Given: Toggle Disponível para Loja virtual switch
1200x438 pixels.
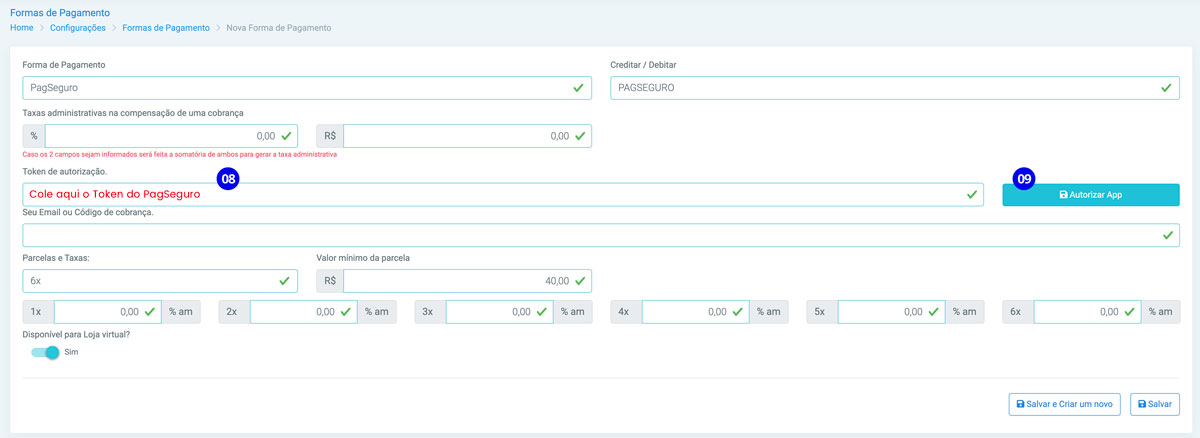Looking at the screenshot, I should tap(45, 352).
